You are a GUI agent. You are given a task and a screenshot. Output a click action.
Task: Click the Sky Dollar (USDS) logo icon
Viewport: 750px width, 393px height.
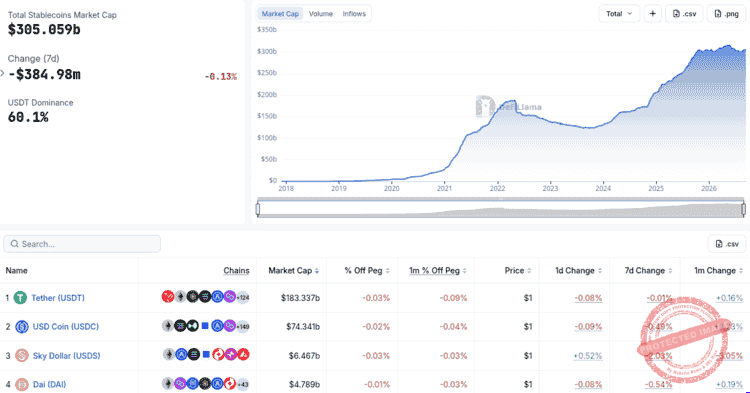pos(22,356)
